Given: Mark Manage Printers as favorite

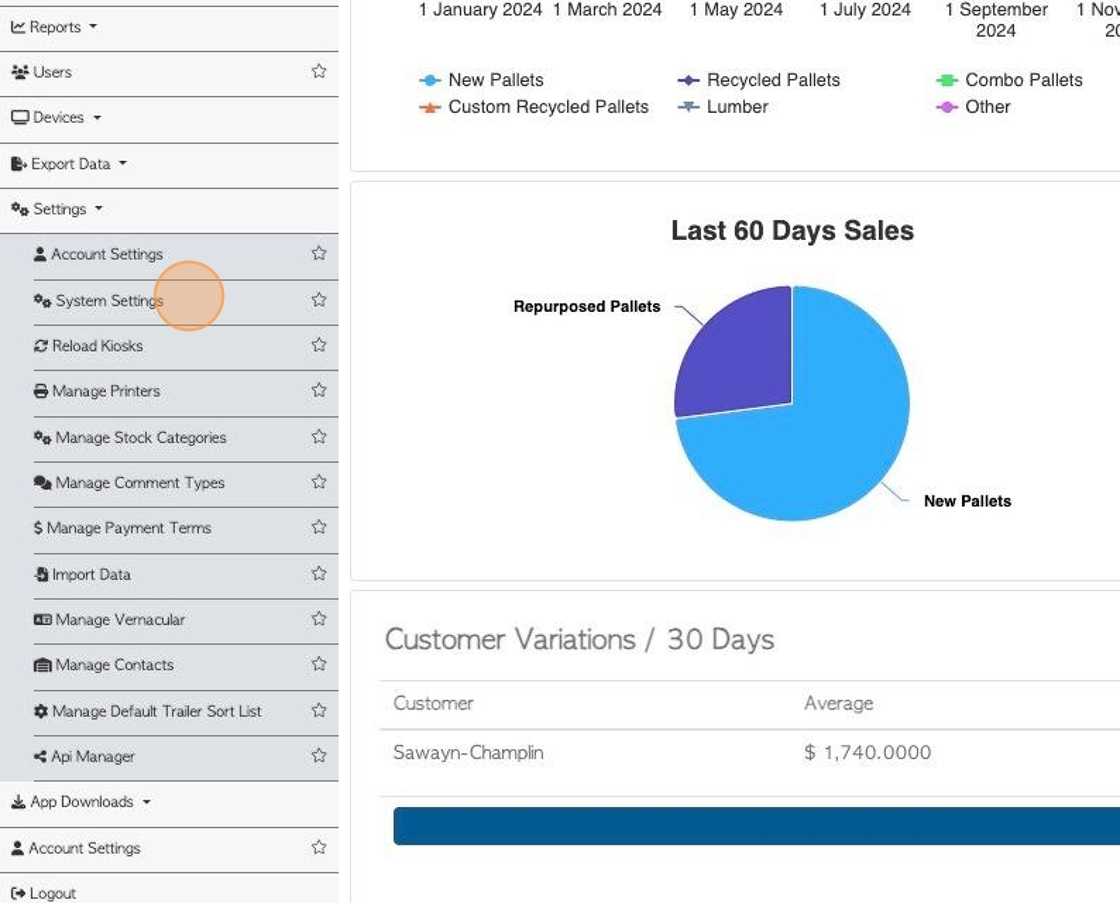Looking at the screenshot, I should pyautogui.click(x=319, y=389).
